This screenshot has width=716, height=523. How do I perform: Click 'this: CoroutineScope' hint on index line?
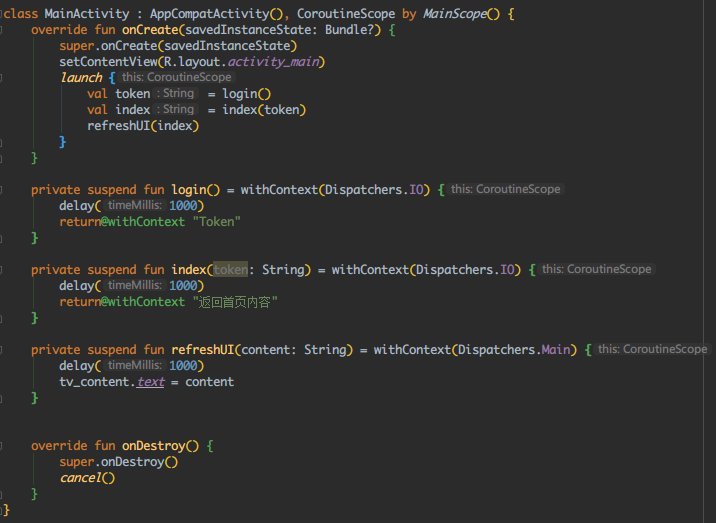[596, 269]
